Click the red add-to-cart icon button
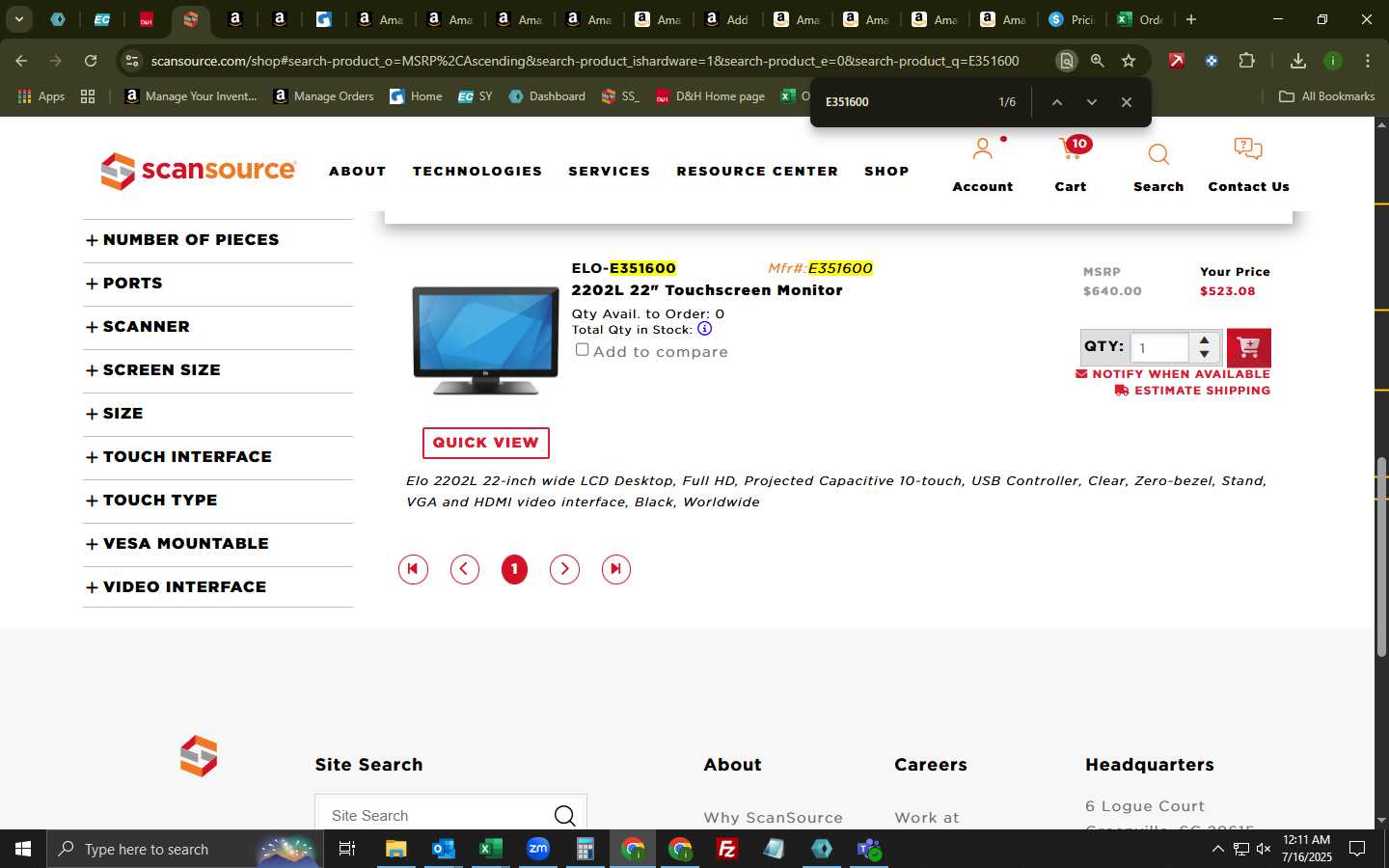1389x868 pixels. 1248,348
